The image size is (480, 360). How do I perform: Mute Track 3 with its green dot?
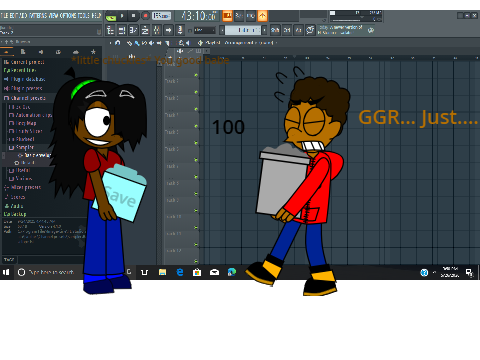[x=196, y=109]
